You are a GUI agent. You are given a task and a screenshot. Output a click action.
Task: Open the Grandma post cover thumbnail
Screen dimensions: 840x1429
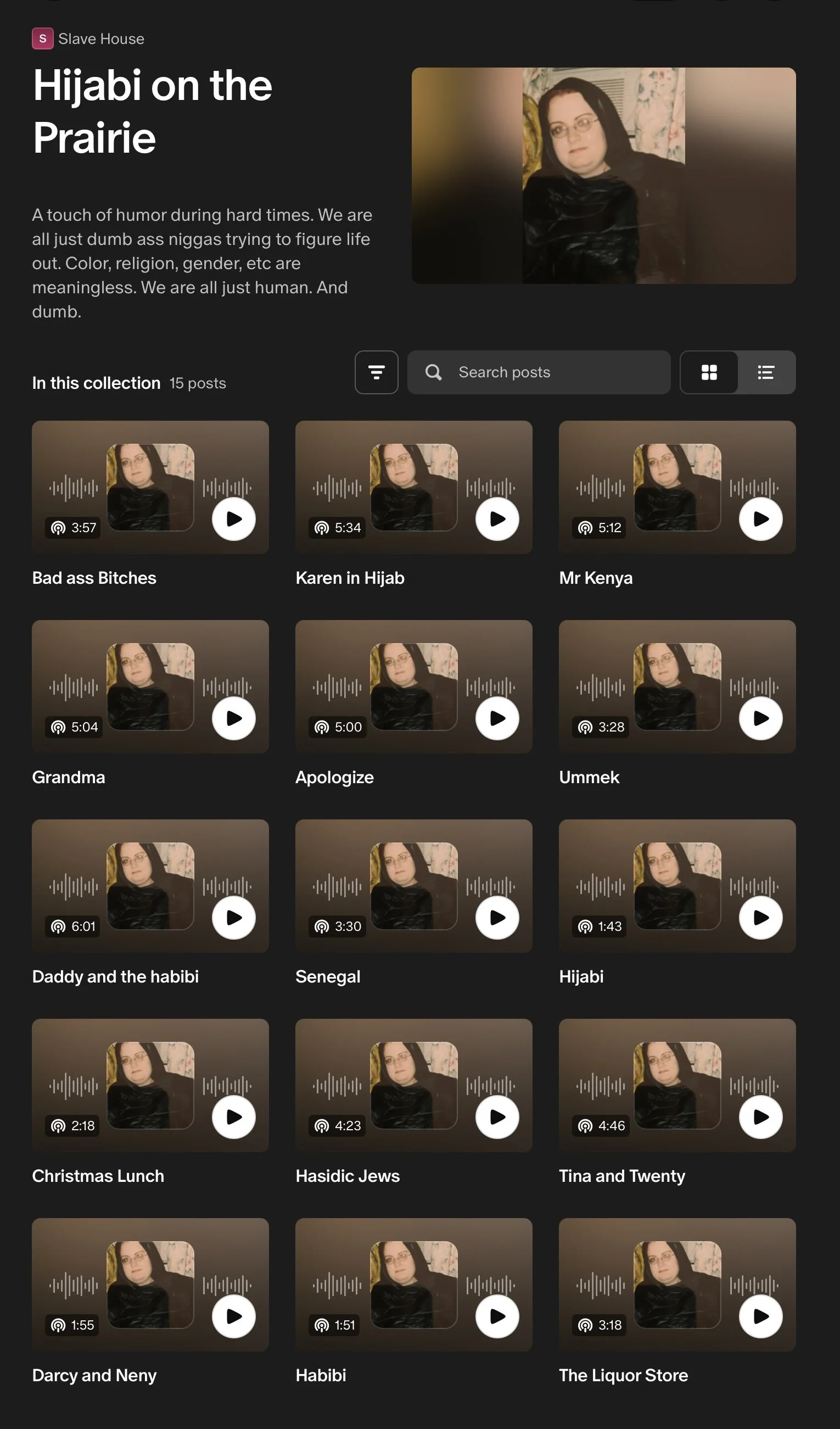pyautogui.click(x=150, y=686)
